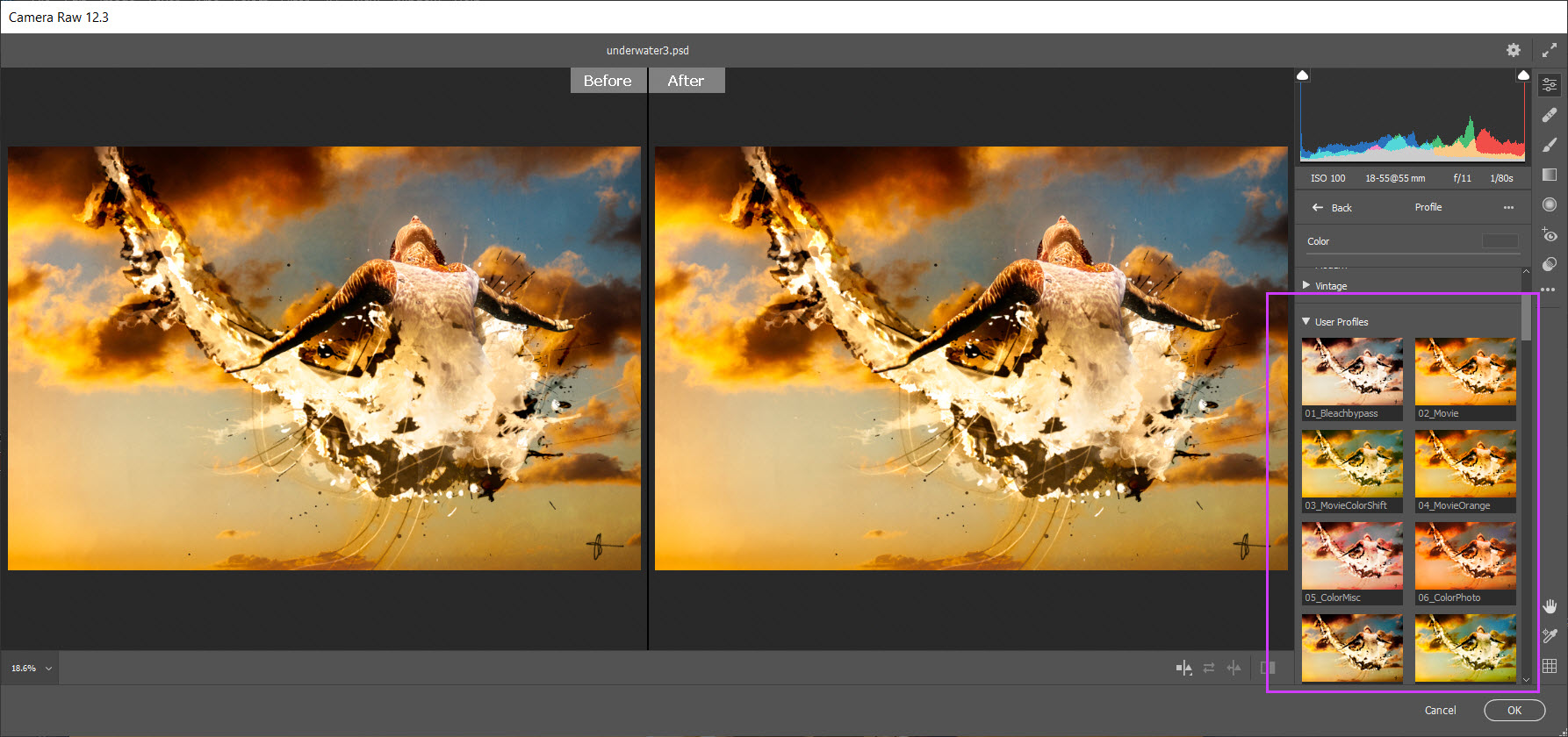Viewport: 1568px width, 737px height.
Task: Toggle the grid overlay icon
Action: pyautogui.click(x=1550, y=666)
